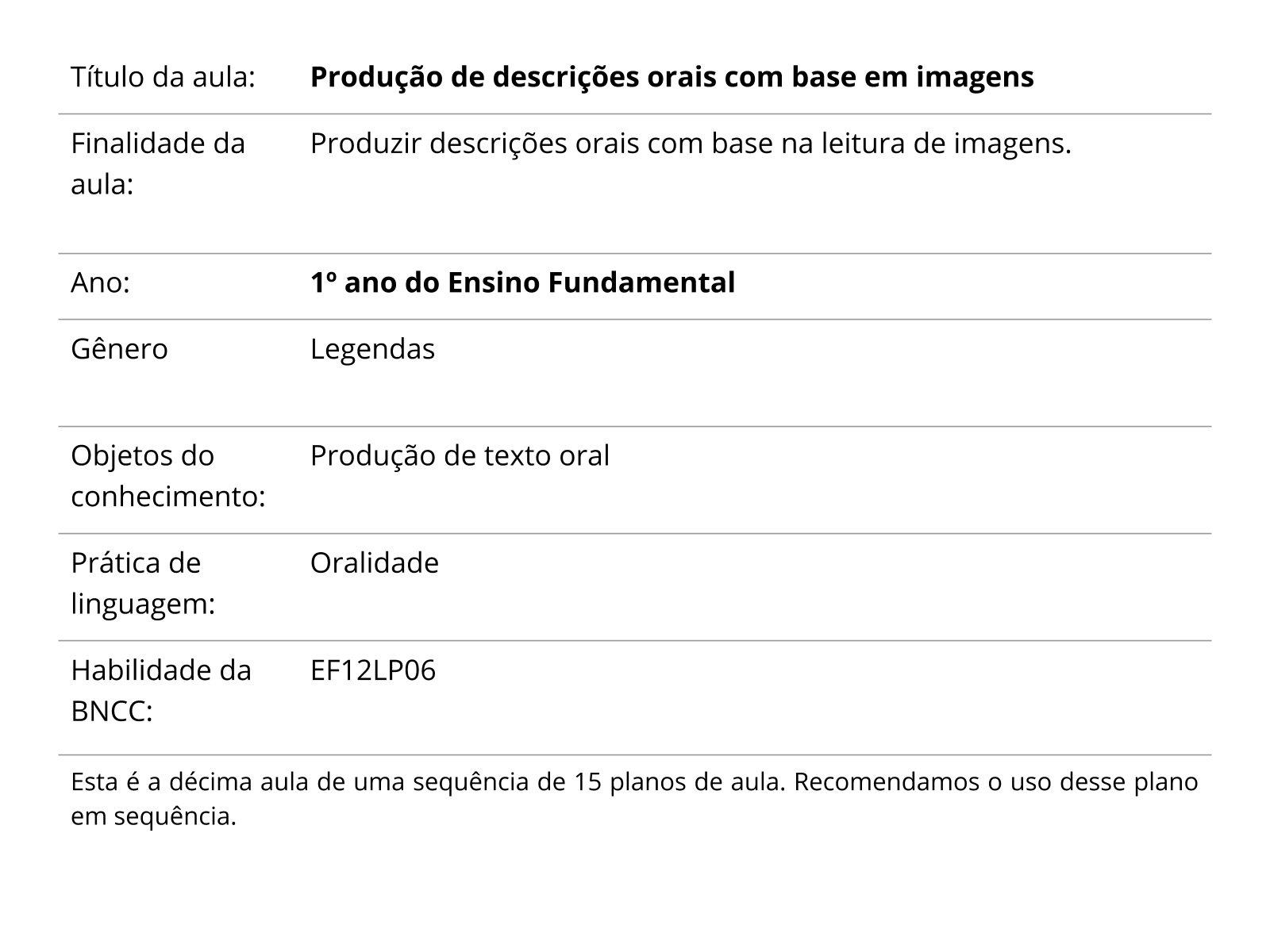Image resolution: width=1270 pixels, height=952 pixels.
Task: Click 'Recomendamos o uso desse plano' sentence
Action: pos(995,782)
